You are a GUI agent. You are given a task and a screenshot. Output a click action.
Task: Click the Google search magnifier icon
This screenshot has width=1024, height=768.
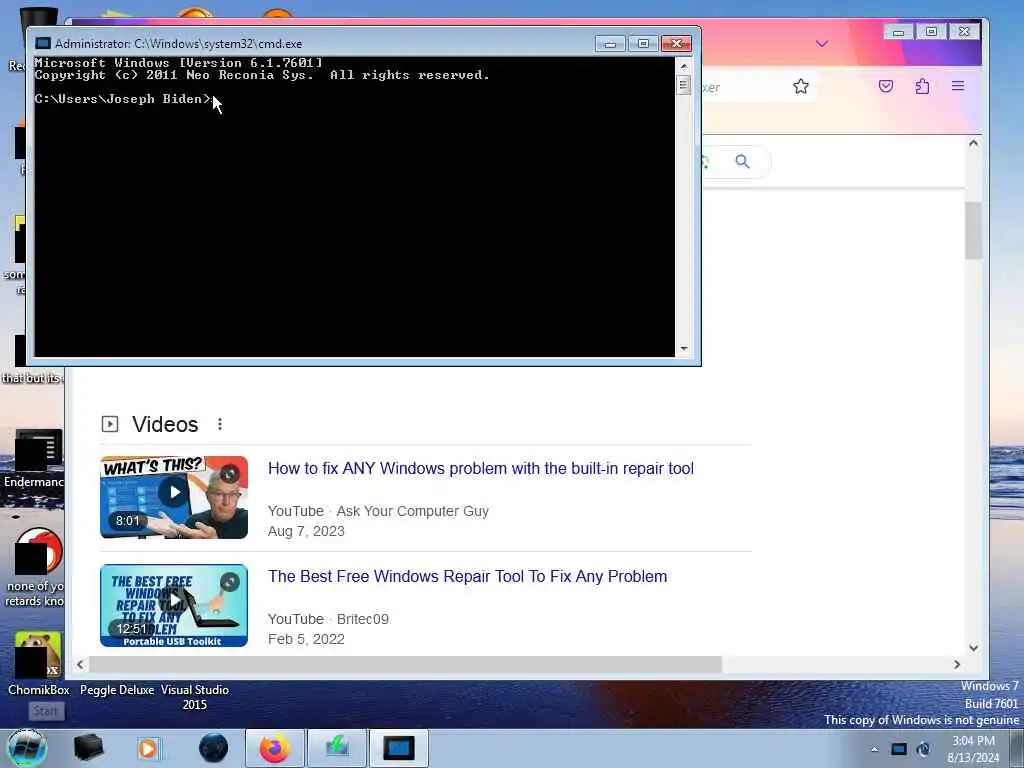[743, 161]
